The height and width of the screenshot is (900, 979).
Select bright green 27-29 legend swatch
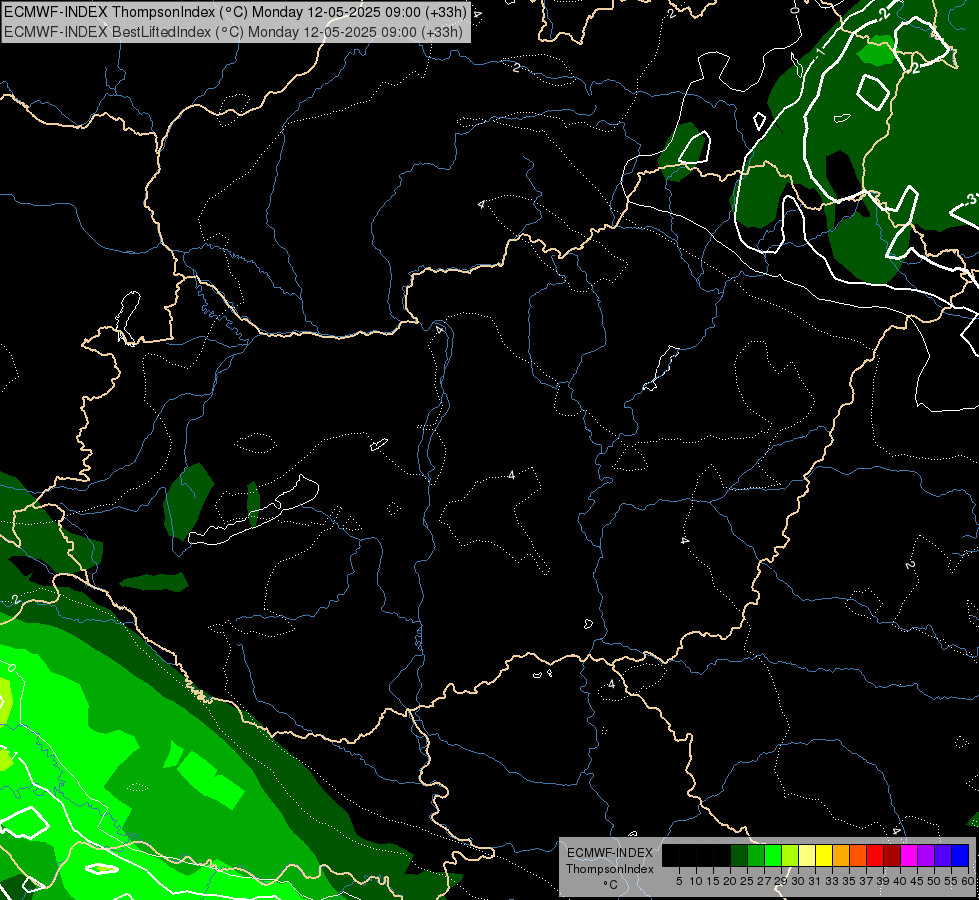pos(773,855)
